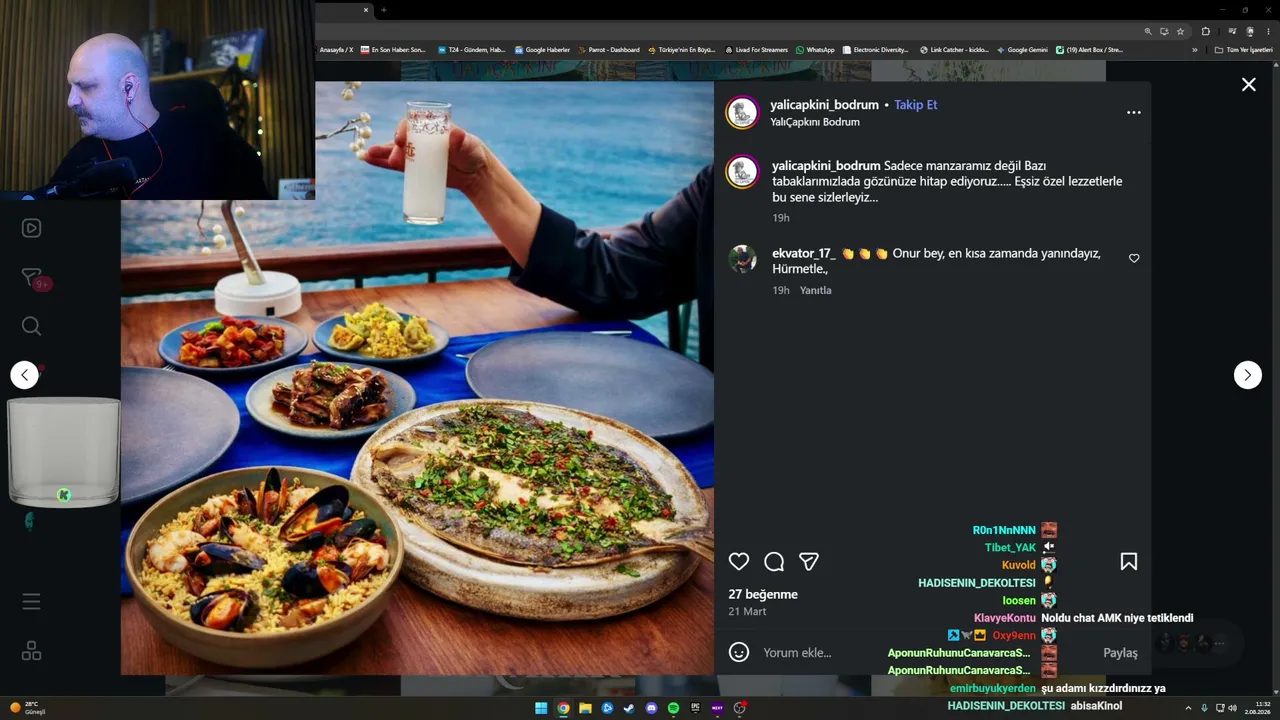This screenshot has width=1280, height=720.
Task: Open the emoji picker for comments
Action: point(739,652)
